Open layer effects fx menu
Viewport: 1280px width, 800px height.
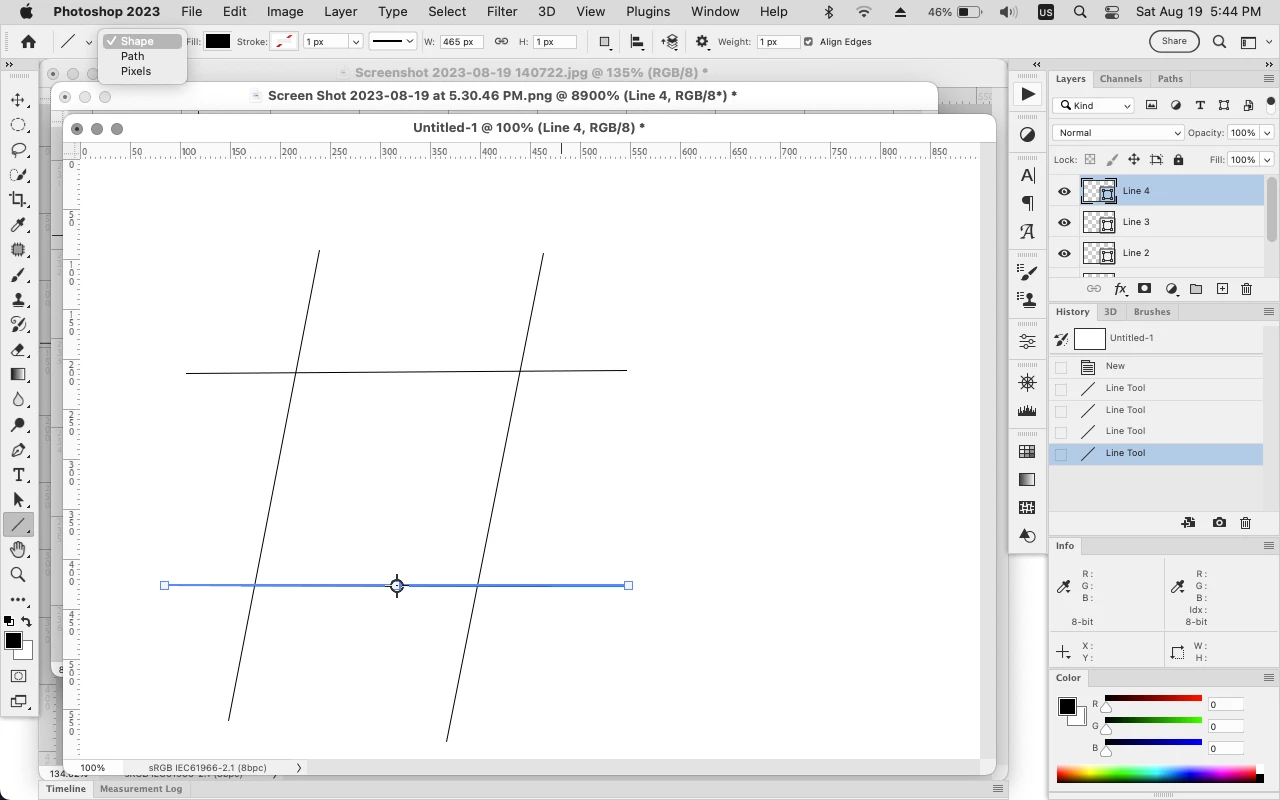[1120, 289]
